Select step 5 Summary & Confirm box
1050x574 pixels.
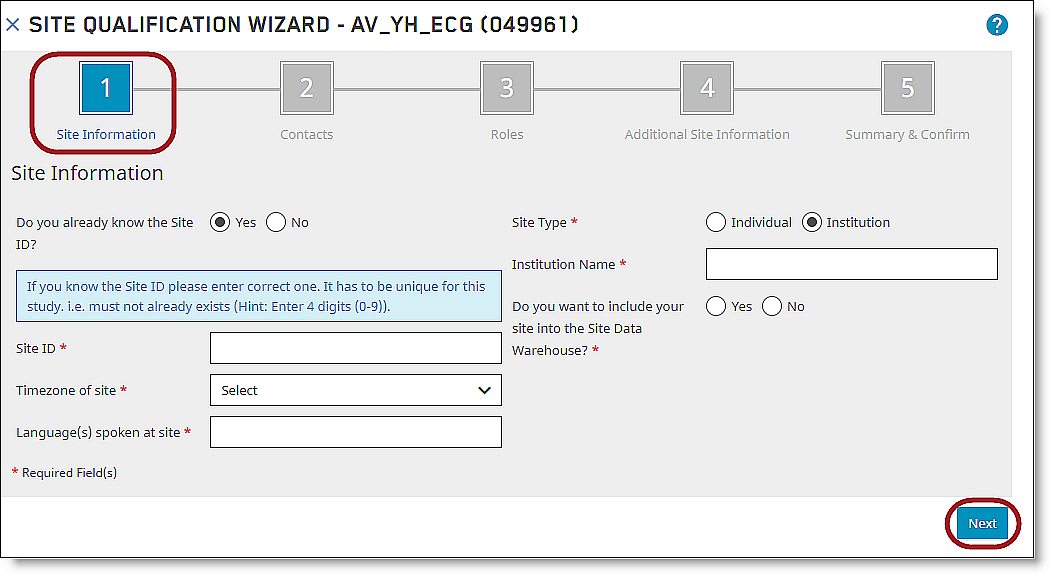click(907, 88)
